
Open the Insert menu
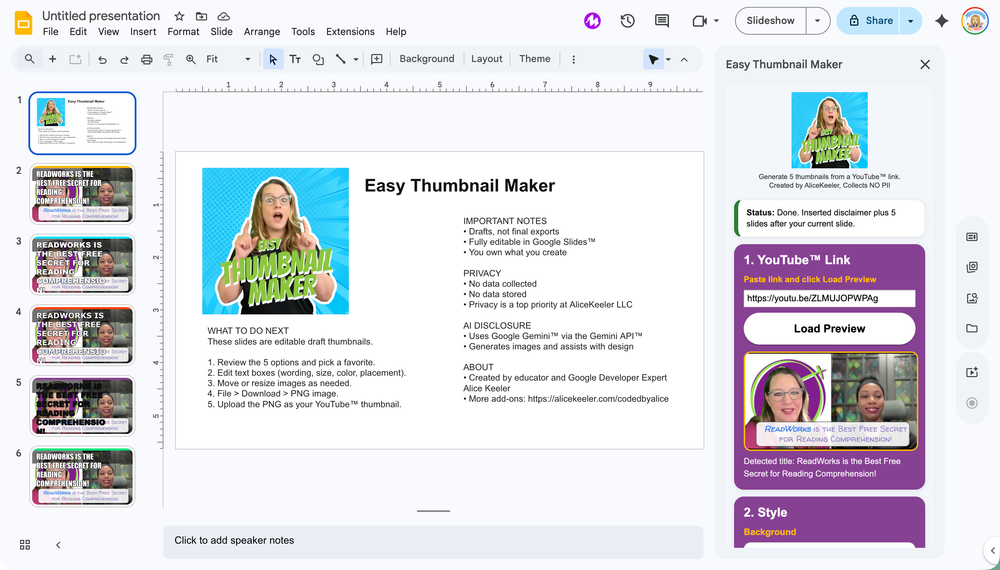[x=143, y=32]
